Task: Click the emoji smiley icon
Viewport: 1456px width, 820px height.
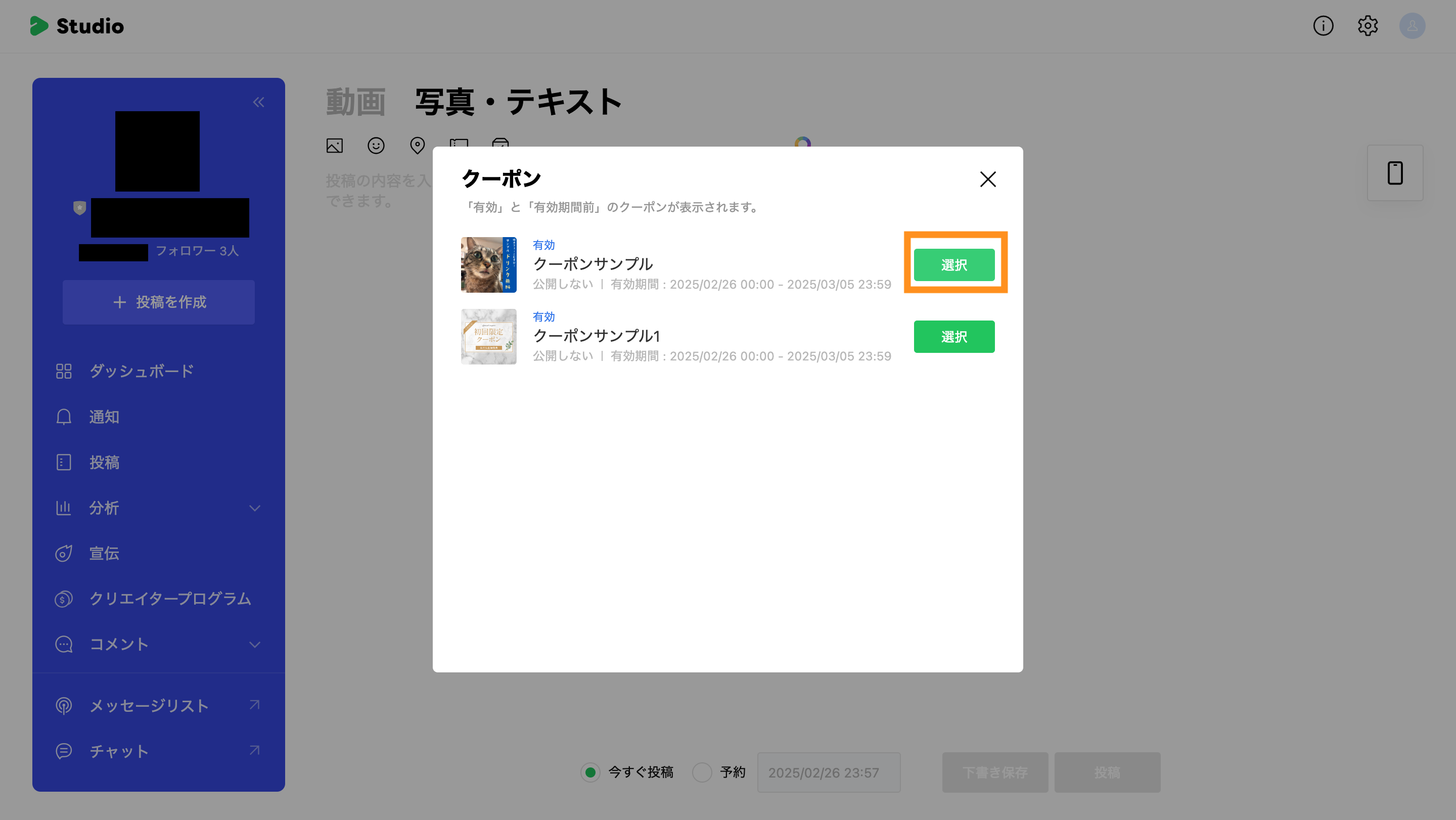Action: [x=376, y=146]
